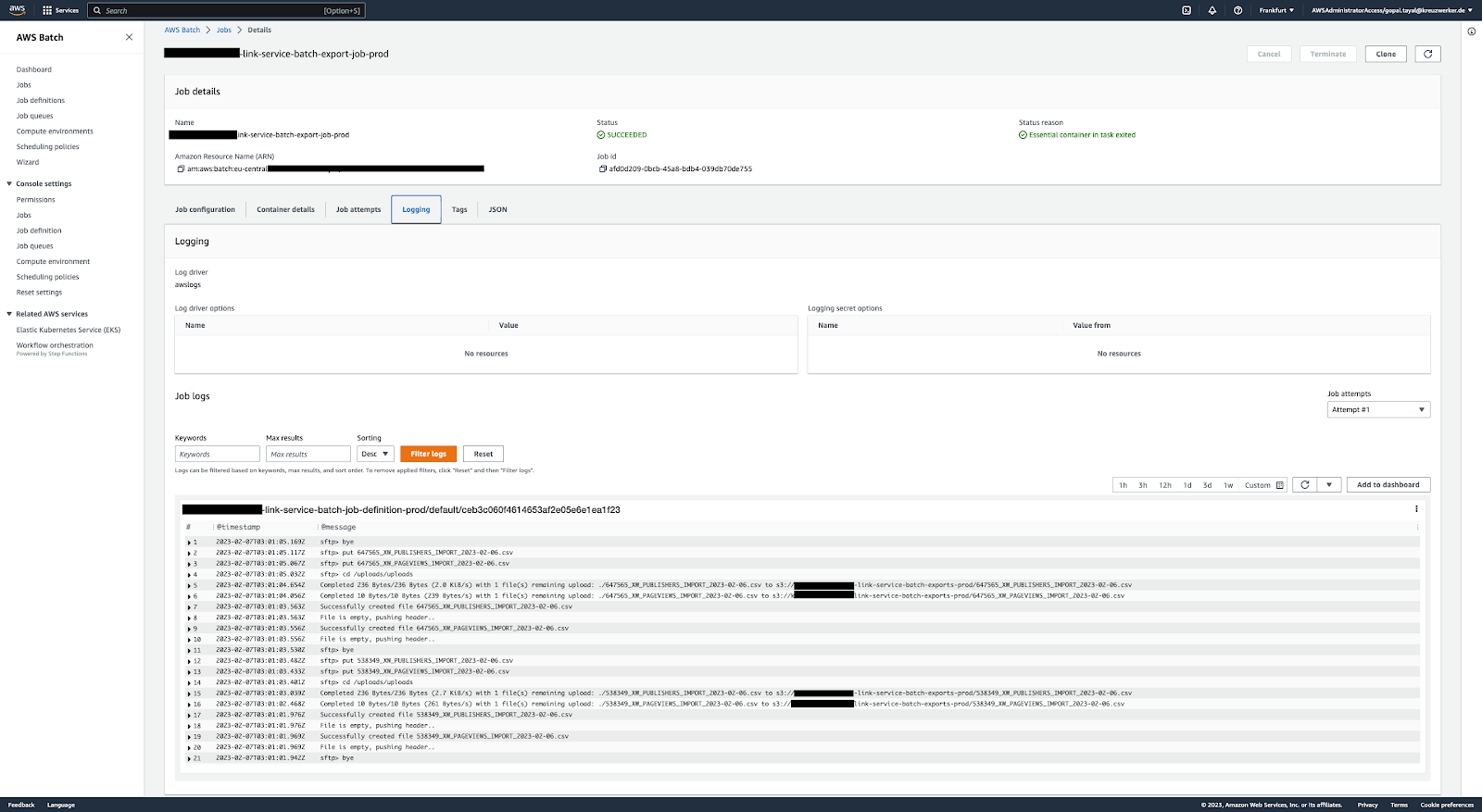This screenshot has height=812, width=1482.
Task: Open the CloudShell icon in the top bar
Action: tap(1187, 10)
